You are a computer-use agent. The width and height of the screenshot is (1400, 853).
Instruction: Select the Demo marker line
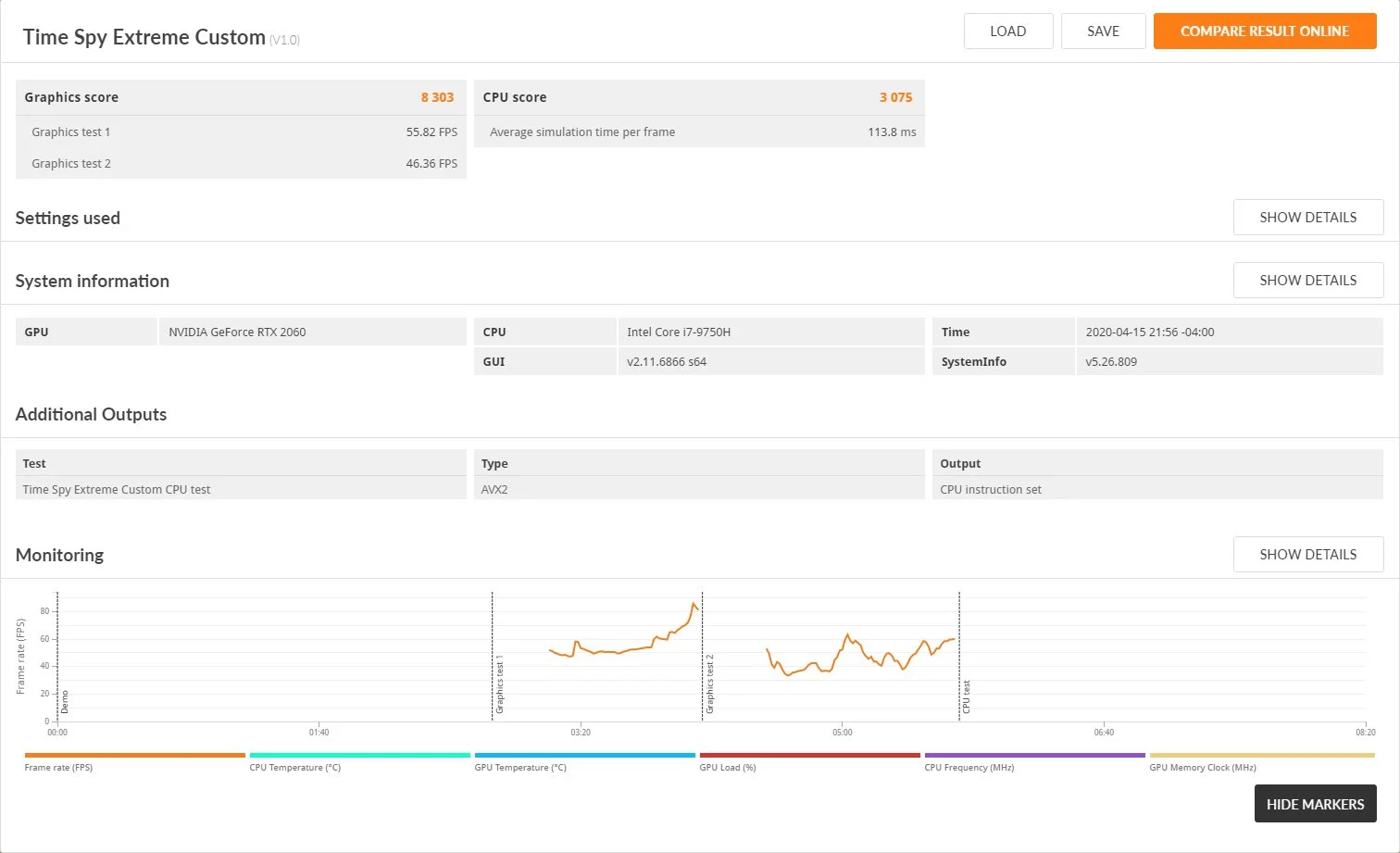click(57, 656)
